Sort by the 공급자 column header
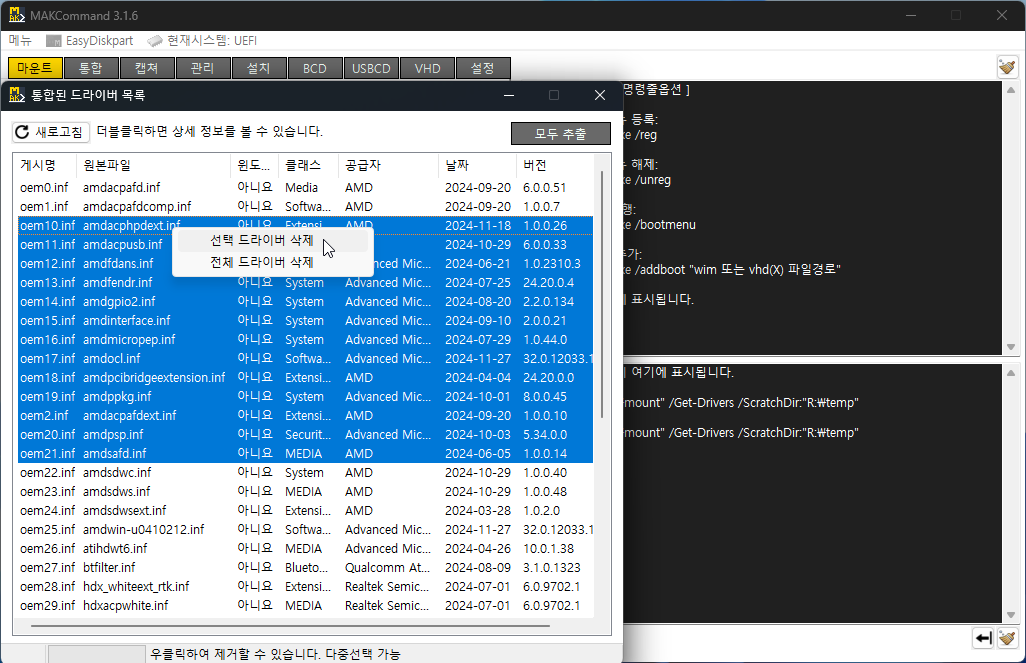The width and height of the screenshot is (1026, 663). click(389, 166)
